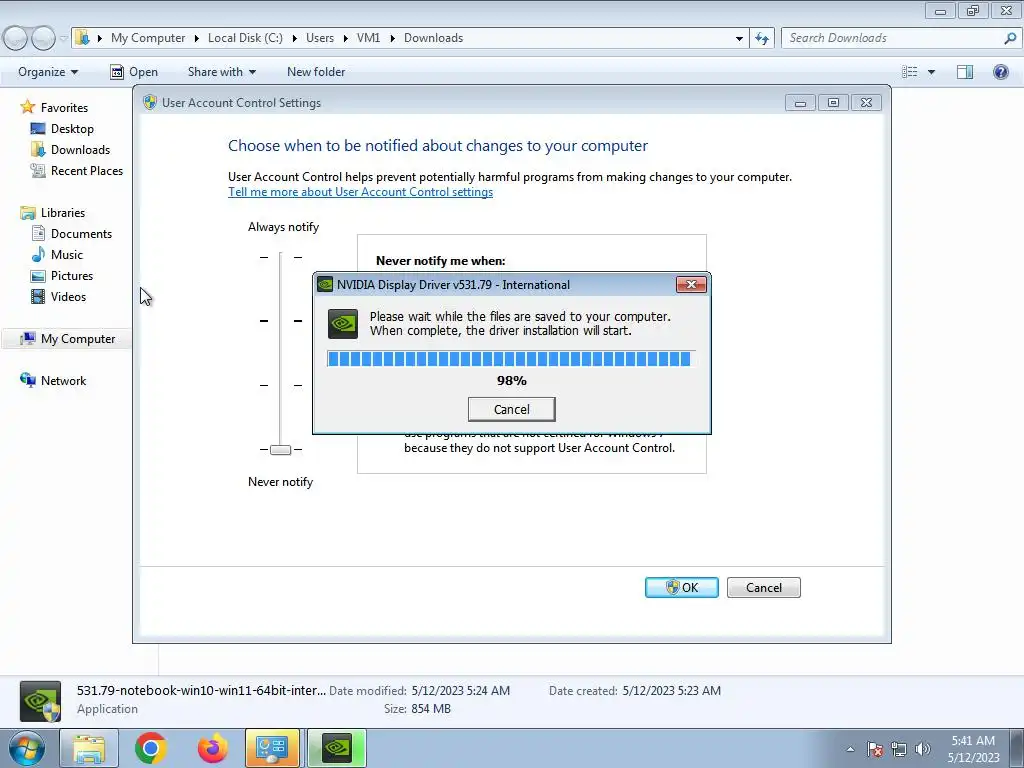Click Date created 5/12/2023 5:23 AM value

point(671,690)
